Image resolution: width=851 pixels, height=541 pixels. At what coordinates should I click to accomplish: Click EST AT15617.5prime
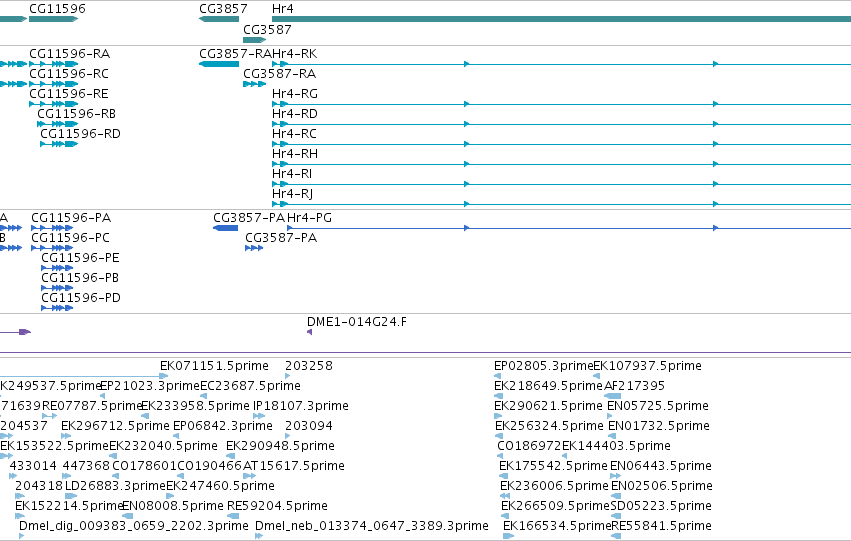pos(294,466)
